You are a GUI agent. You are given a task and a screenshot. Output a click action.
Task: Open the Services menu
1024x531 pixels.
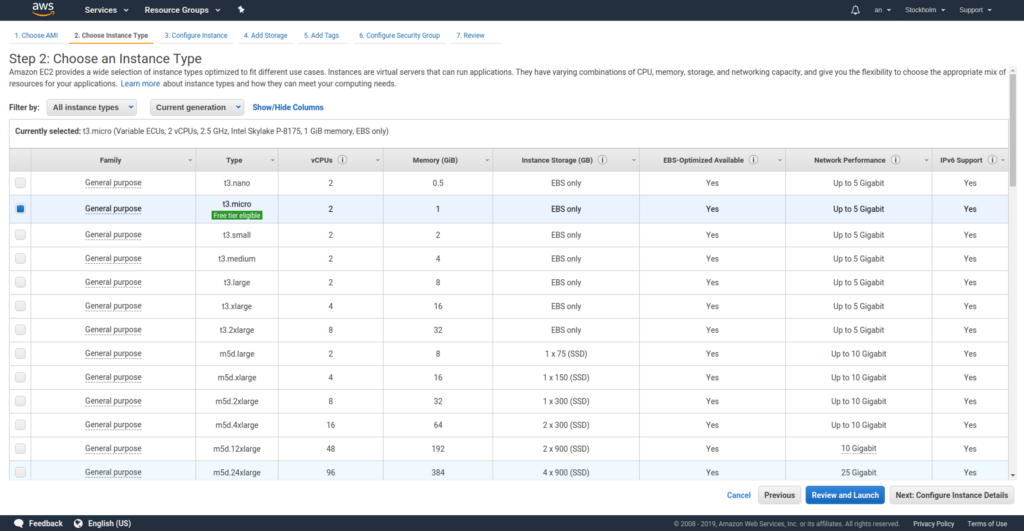106,10
